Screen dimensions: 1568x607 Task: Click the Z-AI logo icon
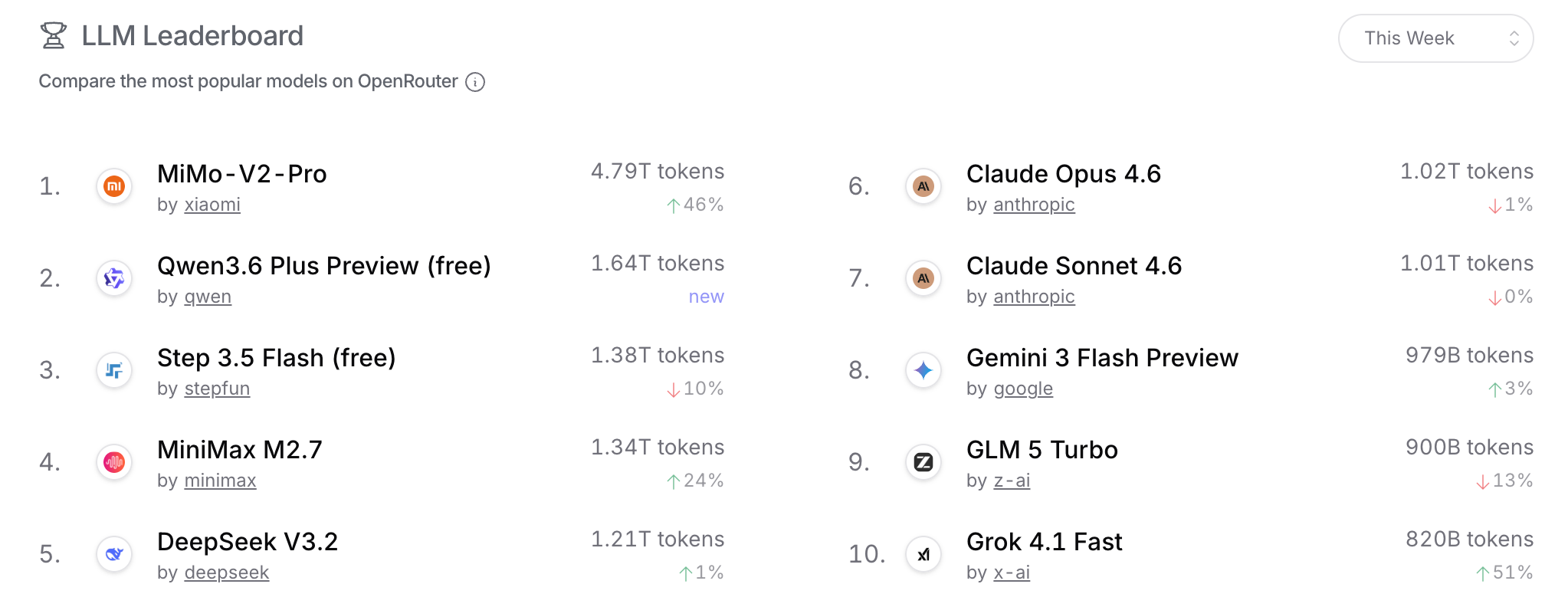(923, 462)
